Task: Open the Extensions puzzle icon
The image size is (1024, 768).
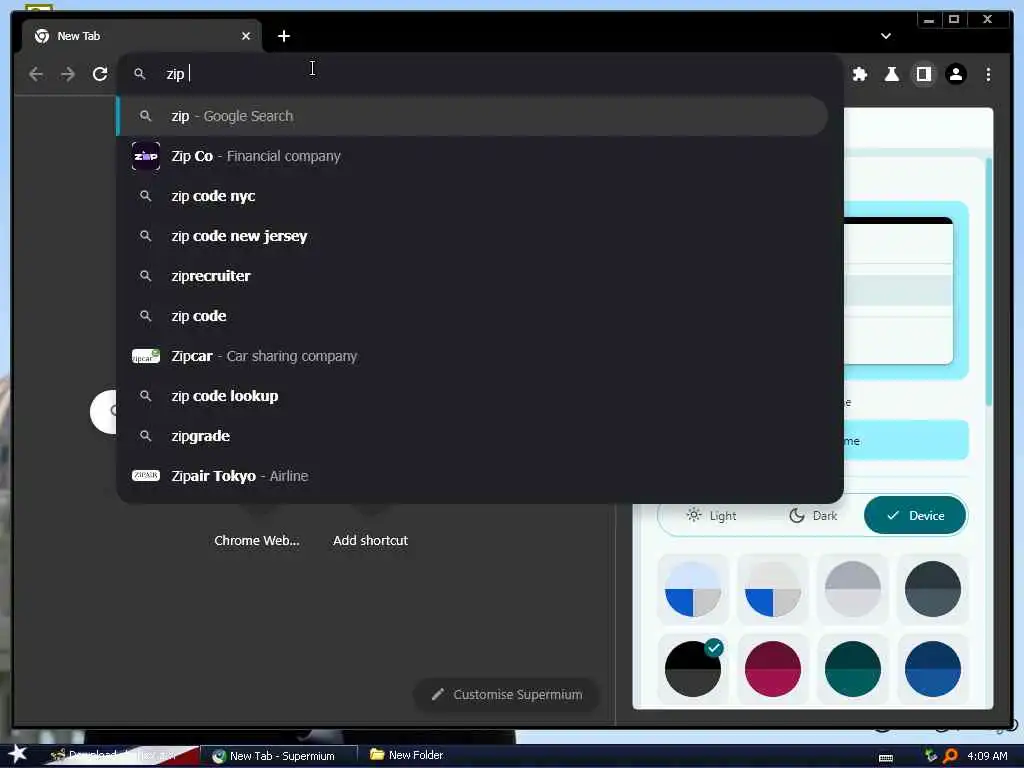Action: pos(860,74)
